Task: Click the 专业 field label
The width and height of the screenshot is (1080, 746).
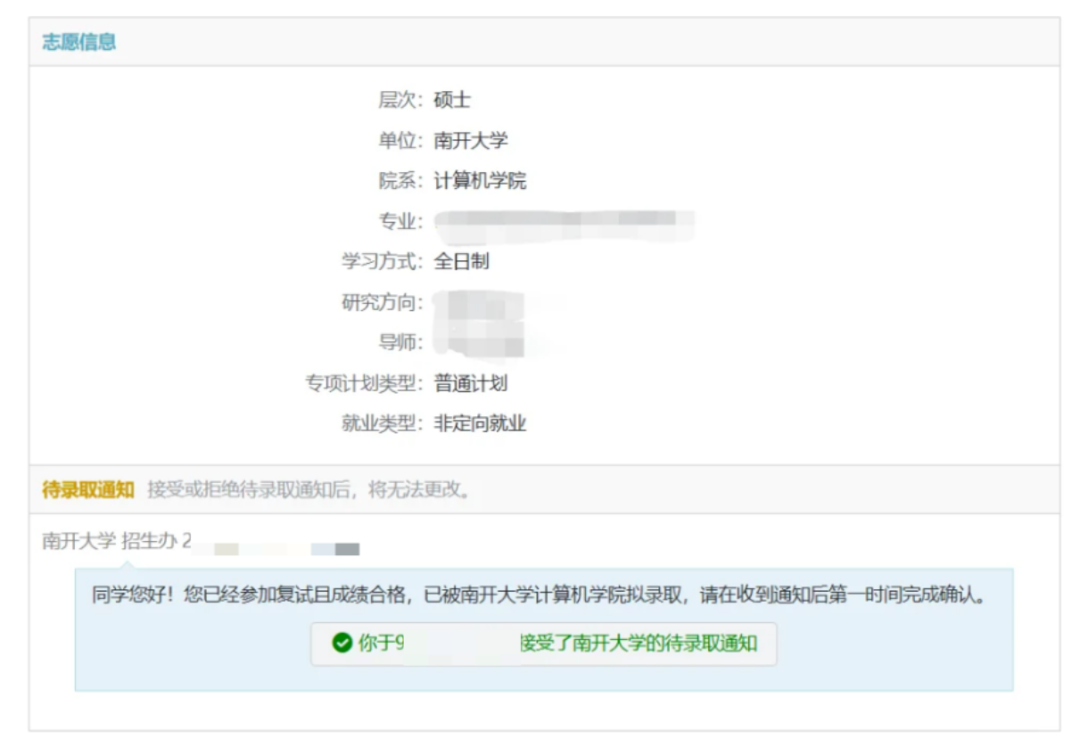Action: tap(401, 221)
